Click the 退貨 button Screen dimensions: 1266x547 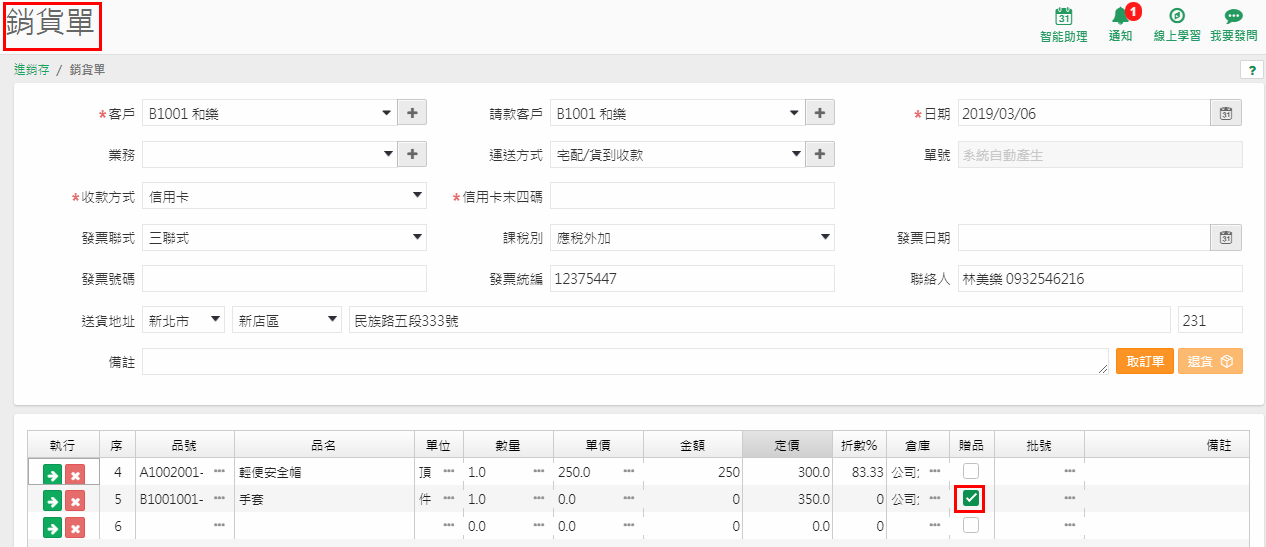coord(1210,361)
